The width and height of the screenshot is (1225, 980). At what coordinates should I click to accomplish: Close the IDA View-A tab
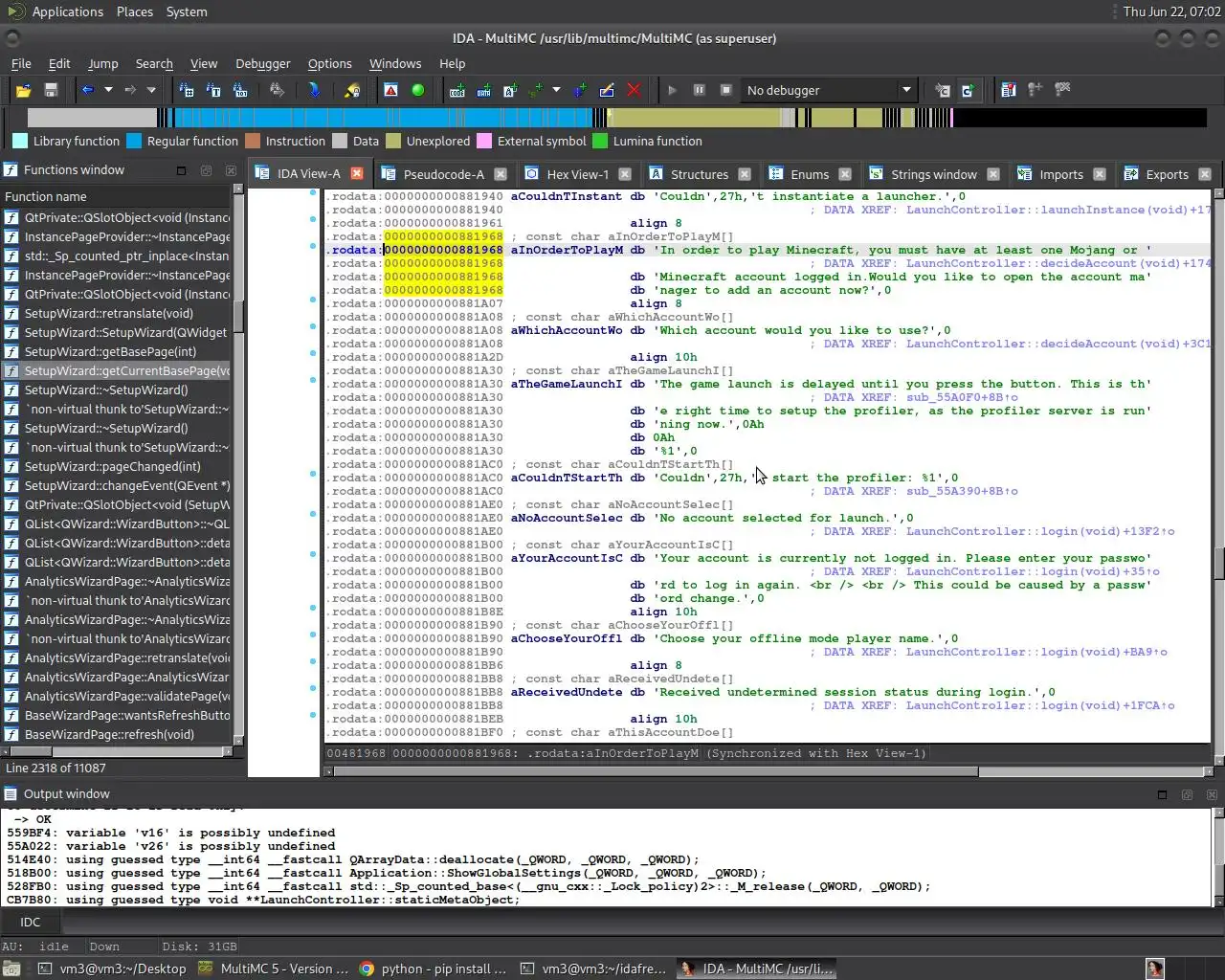[x=357, y=173]
